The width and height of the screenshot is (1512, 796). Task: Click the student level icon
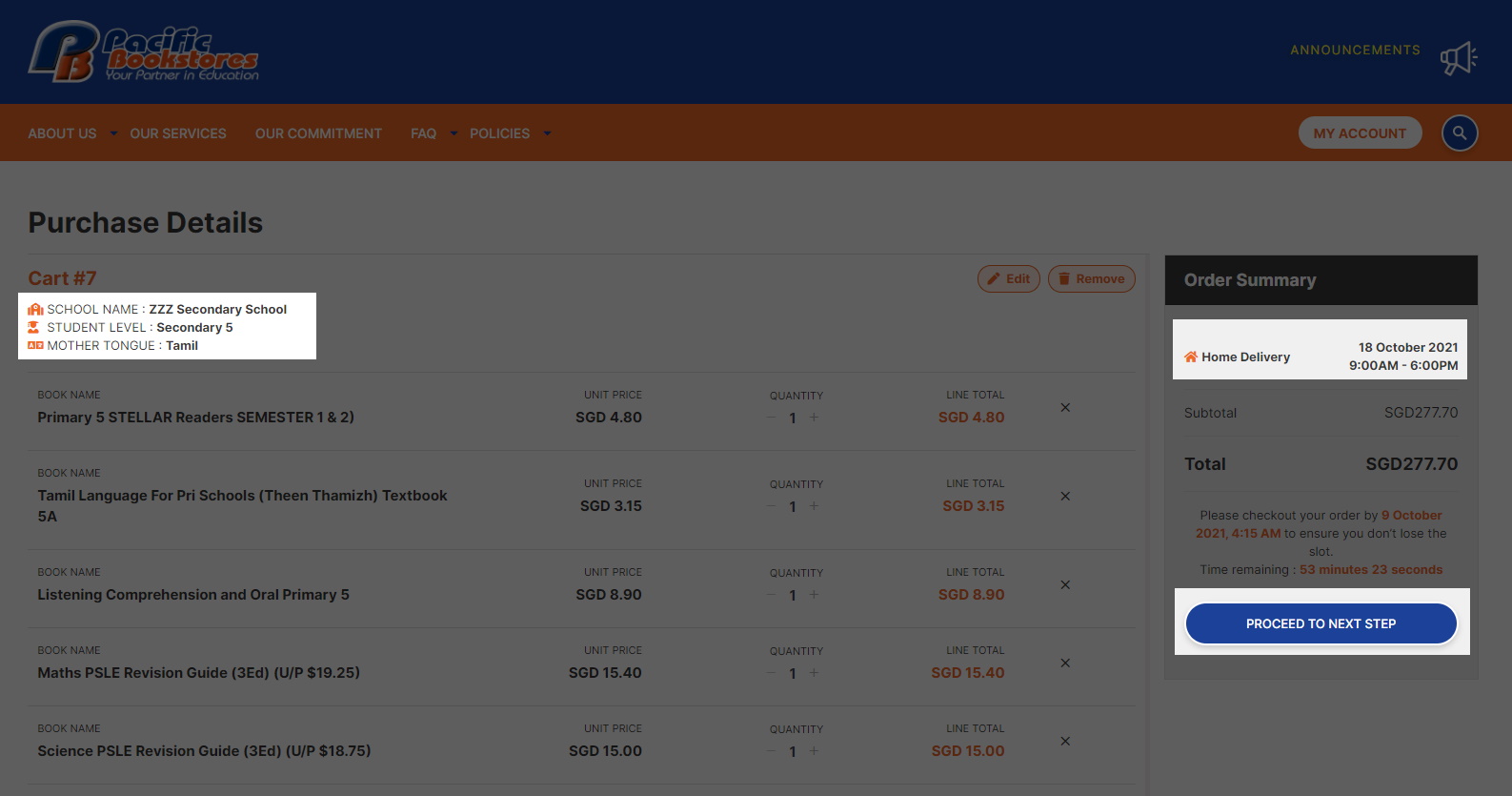click(33, 327)
